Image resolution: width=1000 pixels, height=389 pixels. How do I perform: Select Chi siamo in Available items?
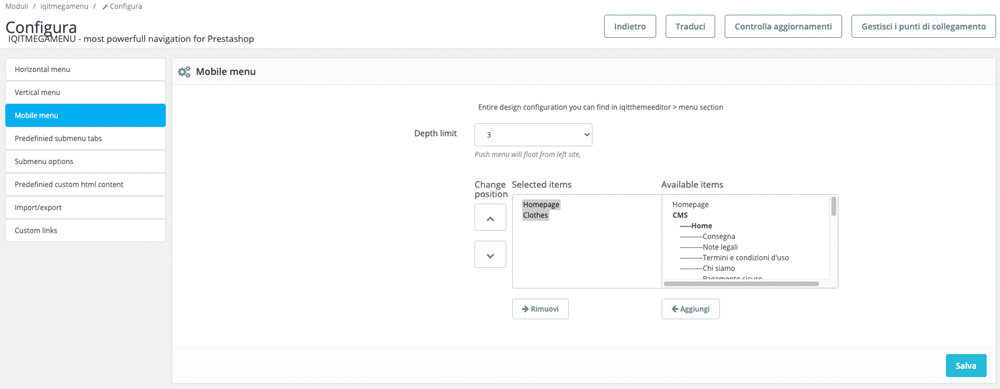(x=707, y=268)
